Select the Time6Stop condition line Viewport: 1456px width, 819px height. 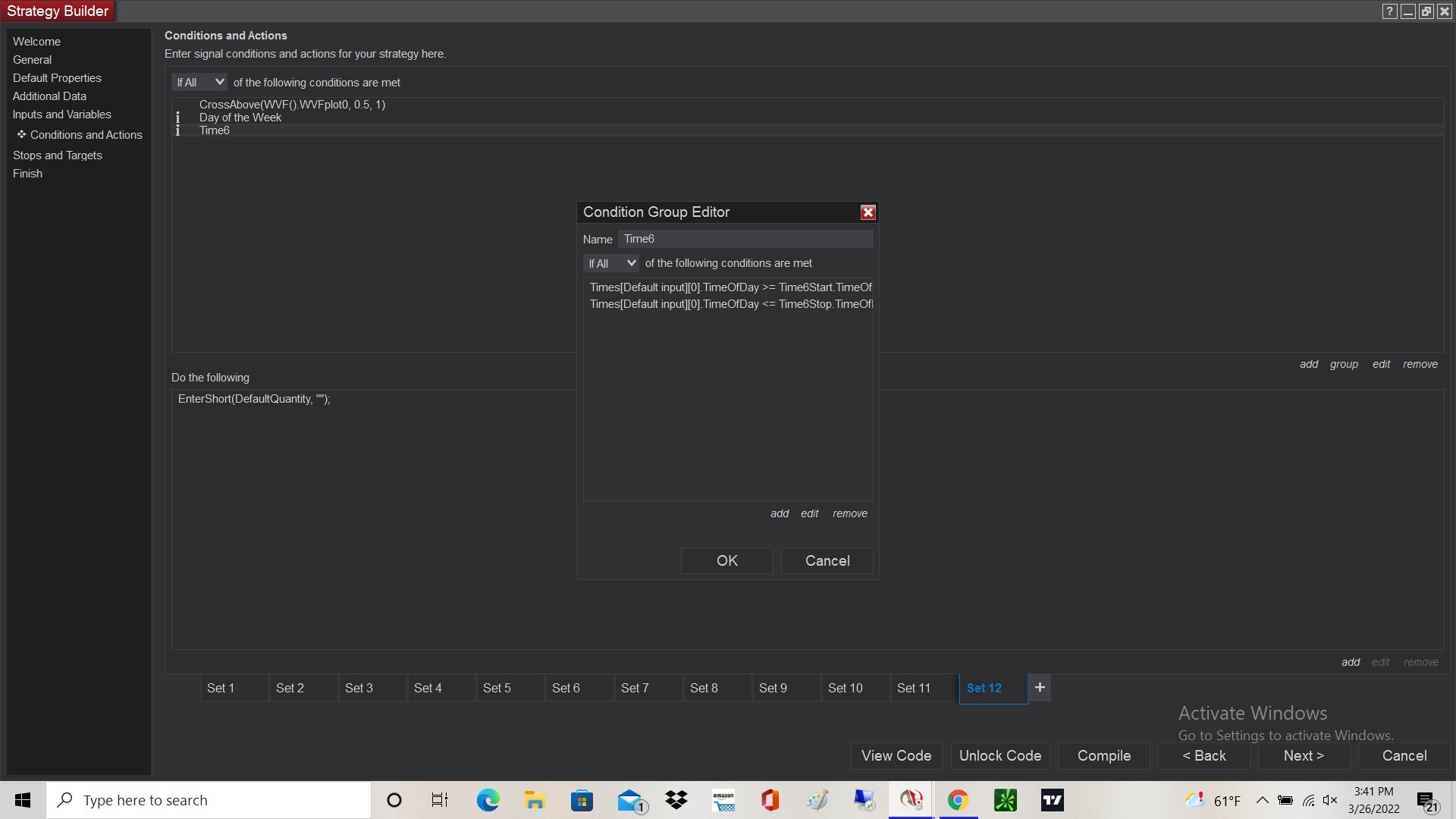[730, 304]
